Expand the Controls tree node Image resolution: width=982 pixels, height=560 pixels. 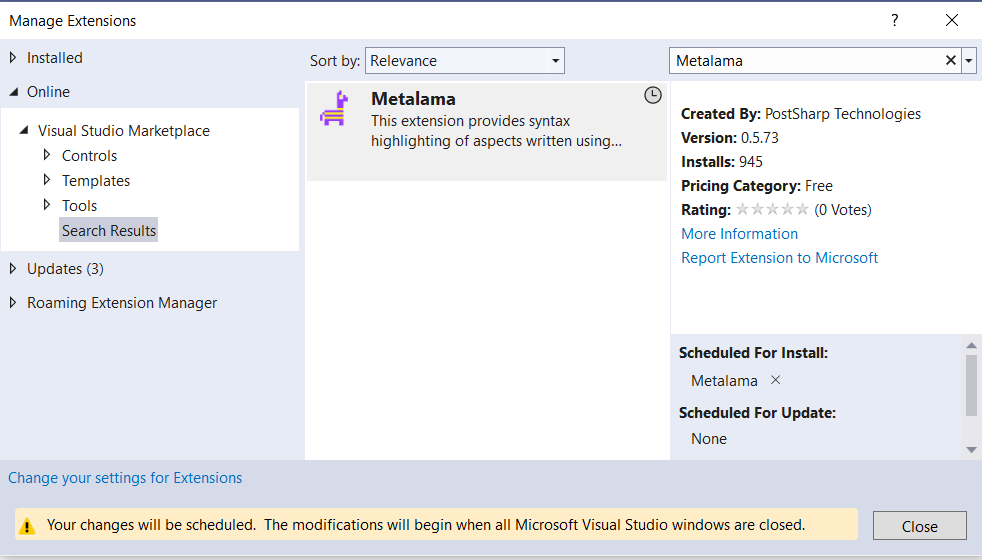click(47, 156)
